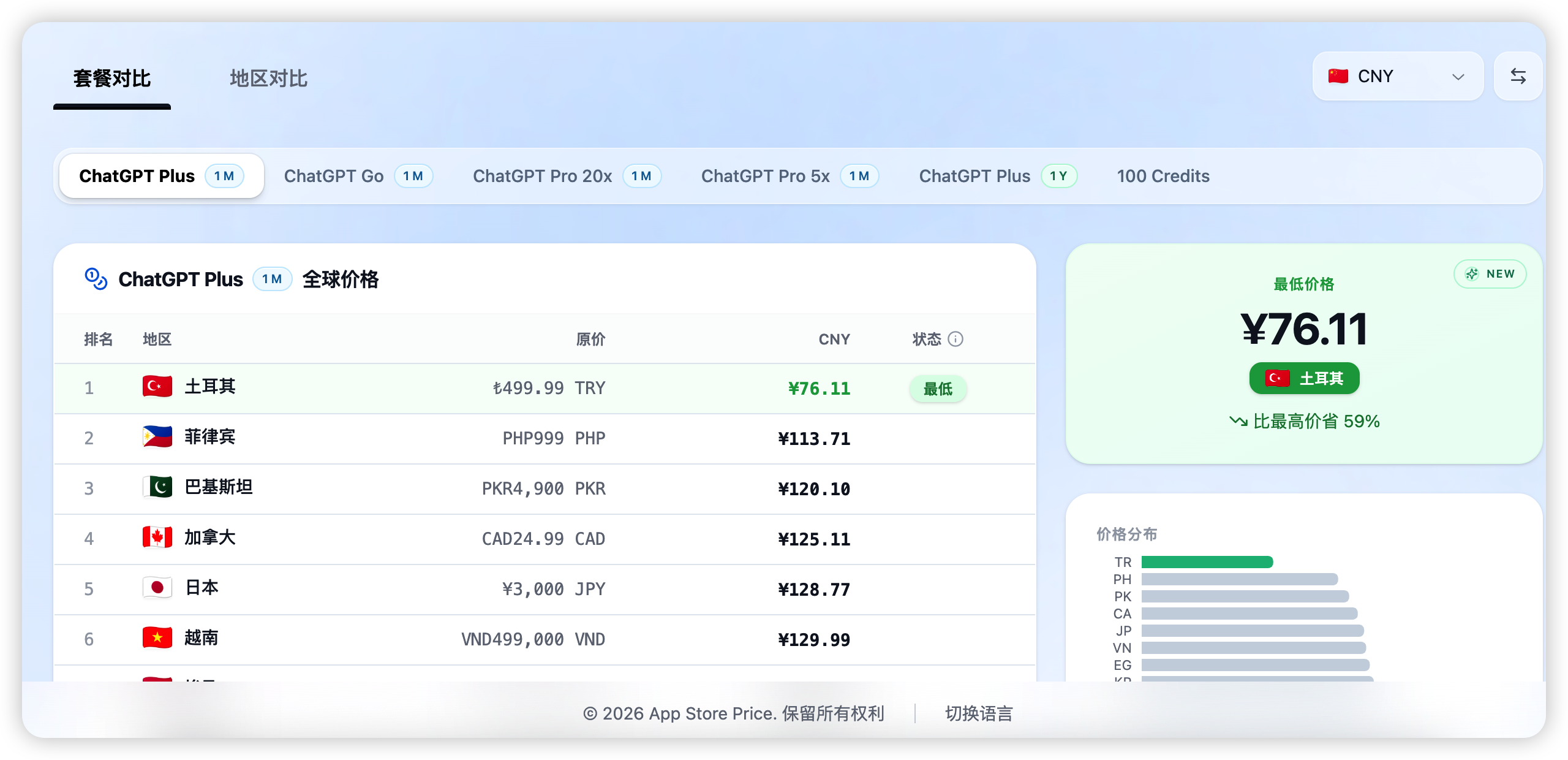Click the PKR4,900 original price
This screenshot has width=1568, height=760.
coord(543,488)
